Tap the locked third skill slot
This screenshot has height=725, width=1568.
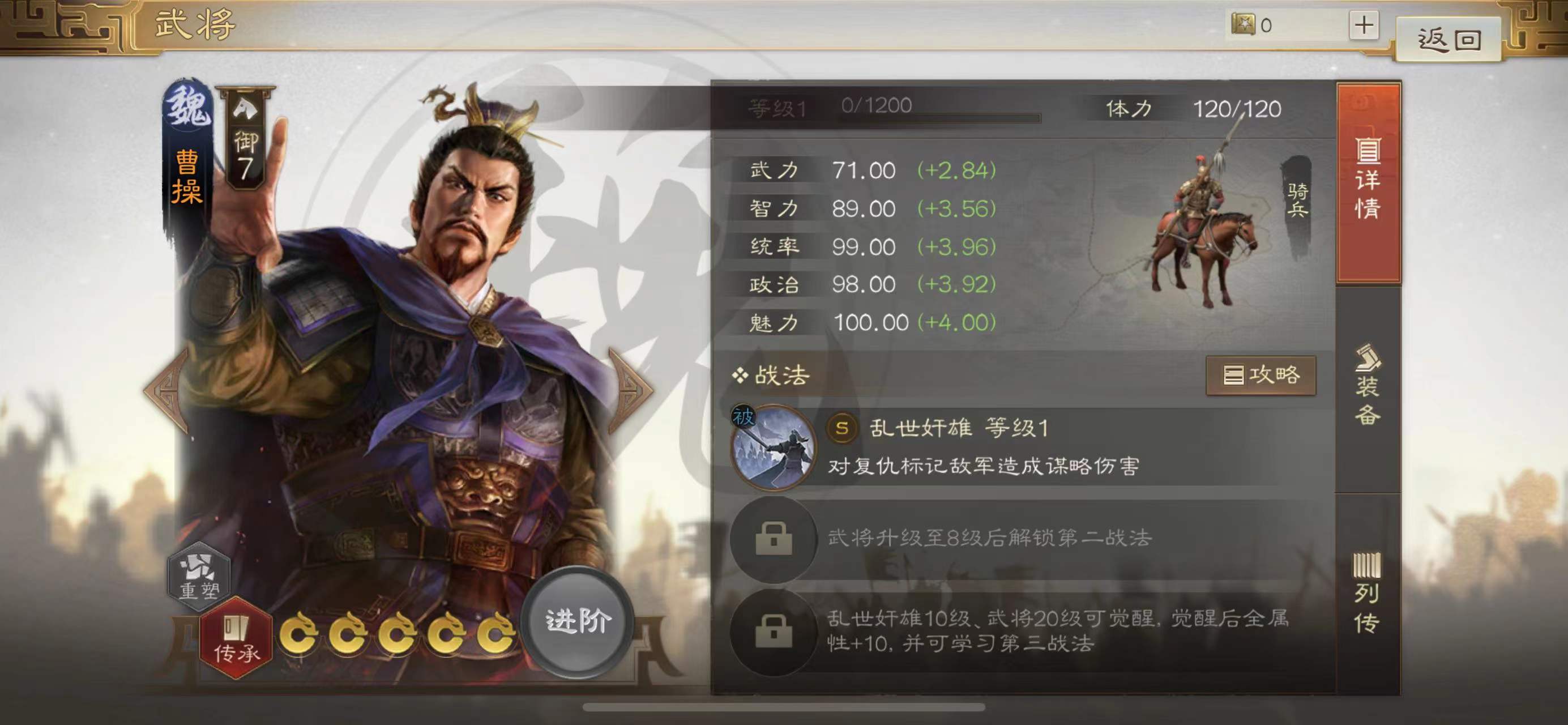point(773,632)
